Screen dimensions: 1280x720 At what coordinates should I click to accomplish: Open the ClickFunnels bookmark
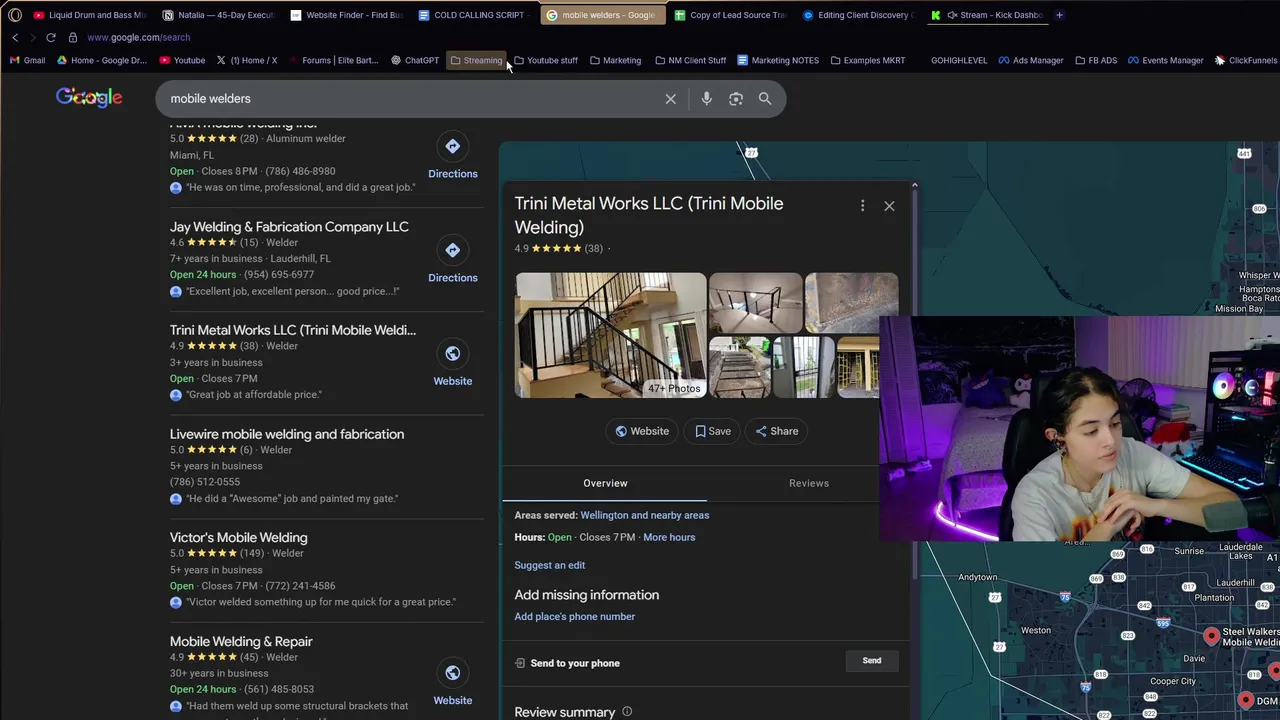pos(1246,60)
